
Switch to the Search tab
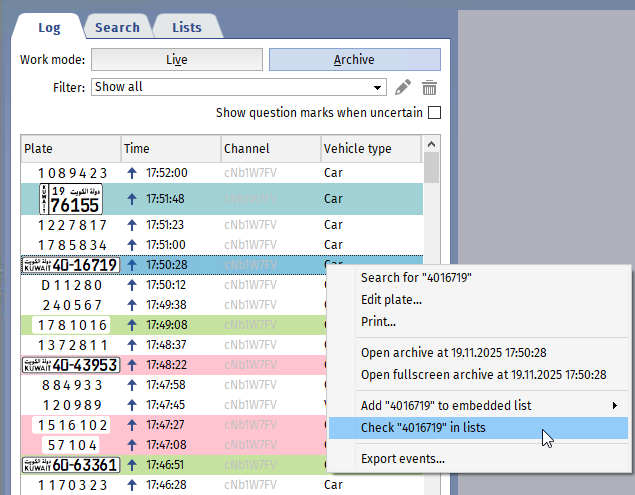117,27
